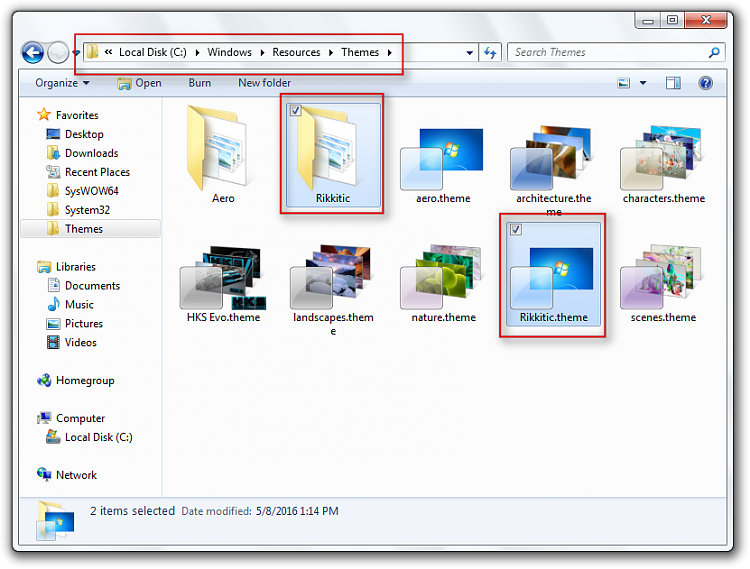
Task: Open SysWOW64 in the navigation pane
Action: [x=82, y=191]
